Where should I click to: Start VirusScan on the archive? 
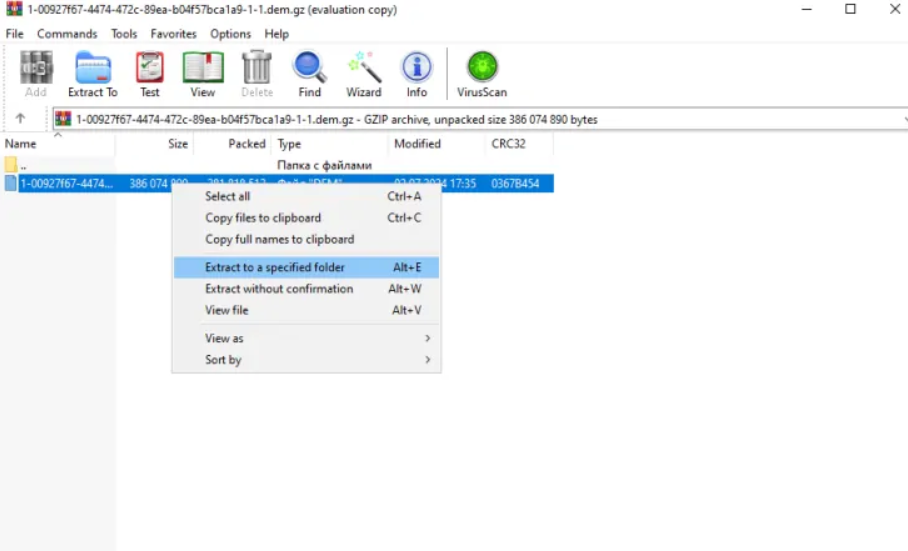pyautogui.click(x=482, y=74)
